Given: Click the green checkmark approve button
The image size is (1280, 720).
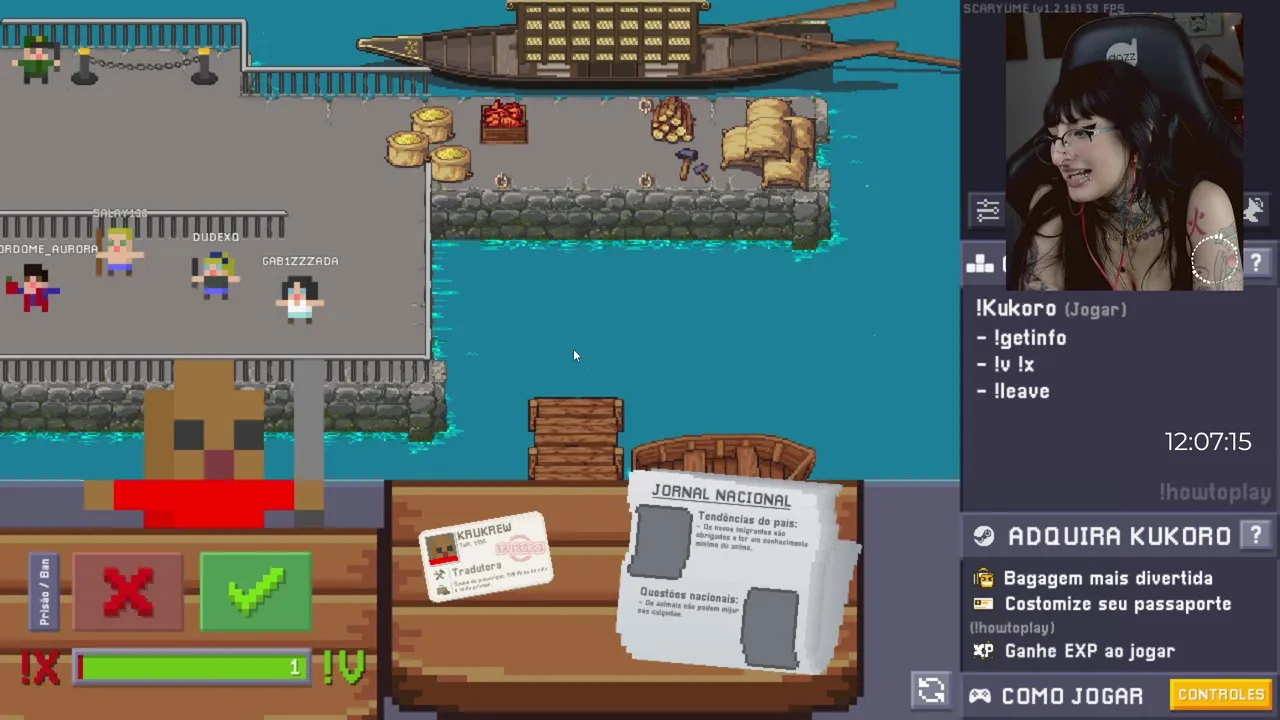Looking at the screenshot, I should pos(256,594).
